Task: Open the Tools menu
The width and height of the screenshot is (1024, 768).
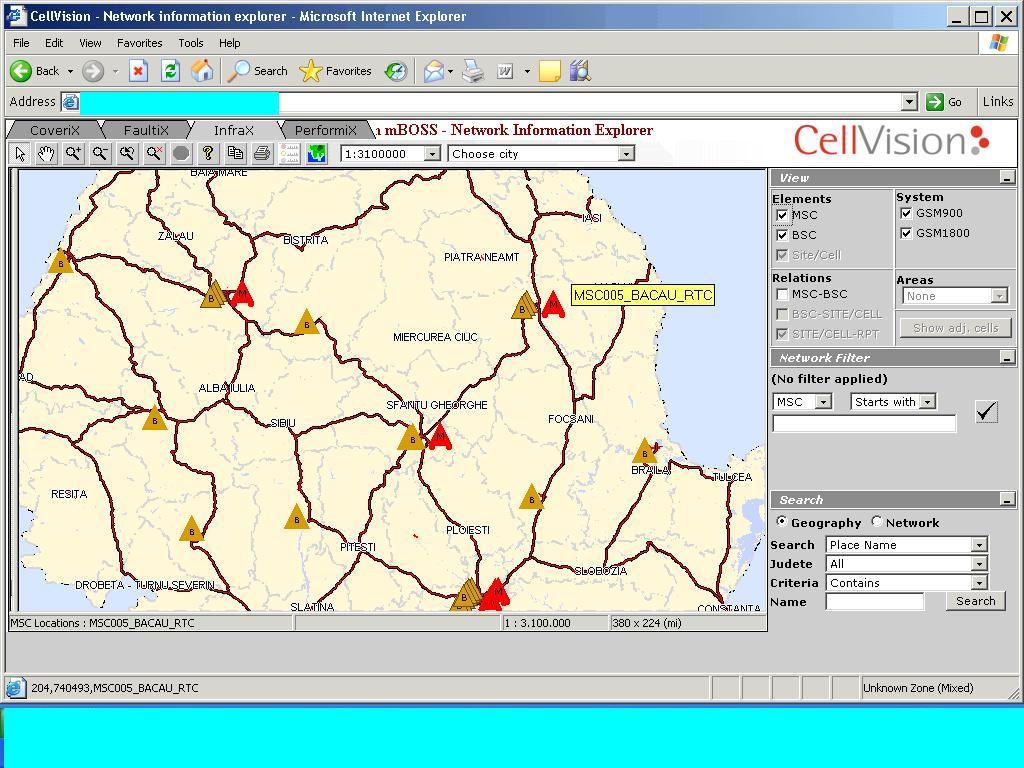Action: (191, 43)
